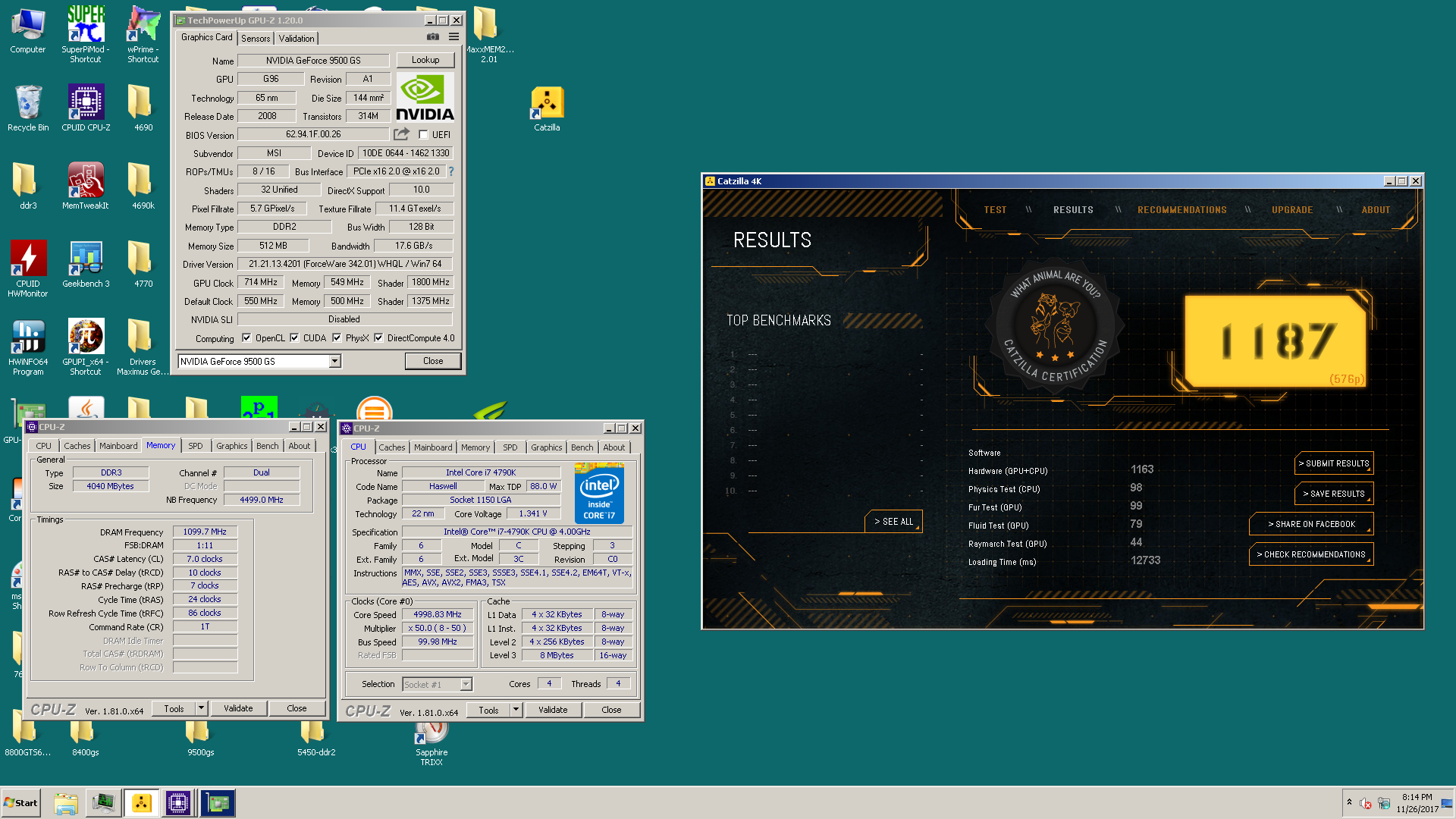Toggle the CUDA checkbox
Viewport: 1456px width, 819px height.
[x=294, y=338]
